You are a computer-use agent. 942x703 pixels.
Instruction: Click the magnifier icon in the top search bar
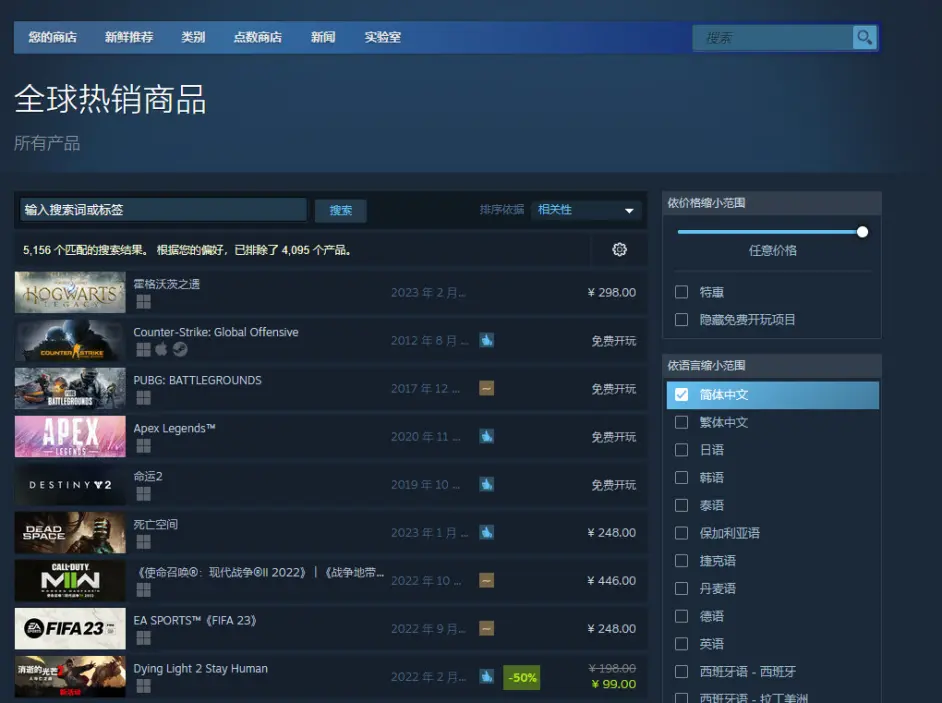click(863, 37)
